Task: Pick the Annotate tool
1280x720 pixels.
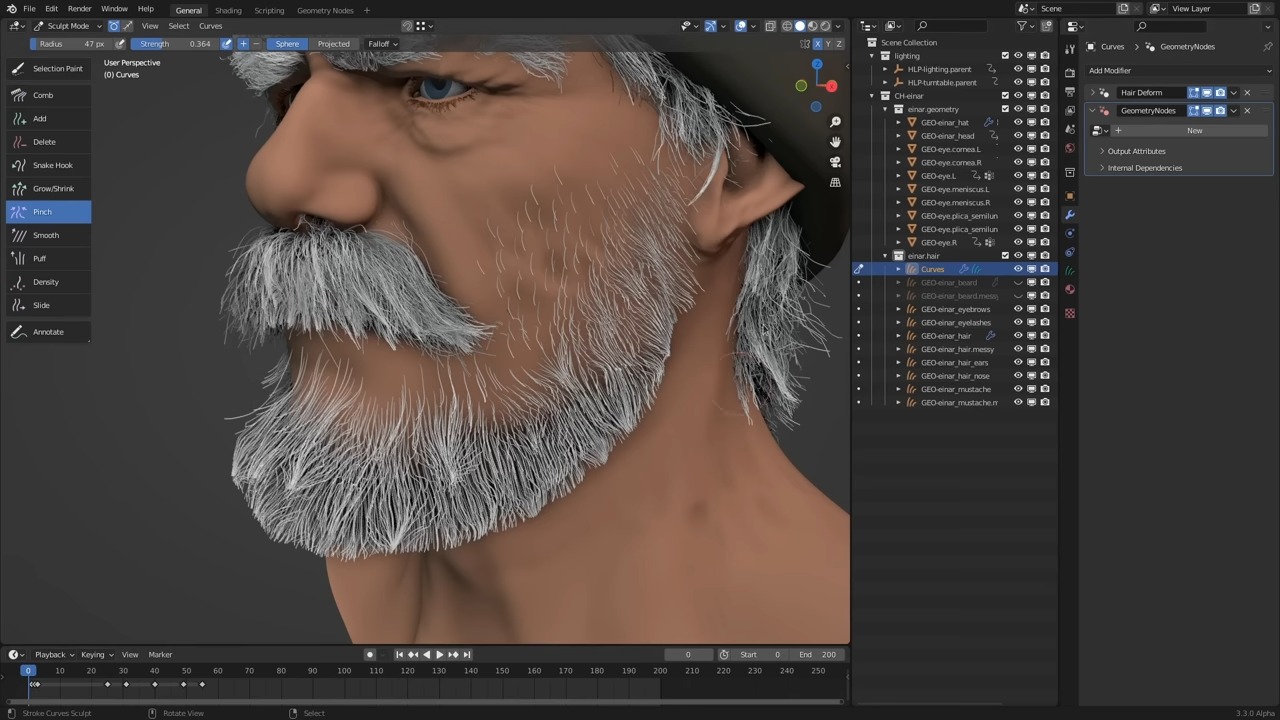Action: click(47, 332)
